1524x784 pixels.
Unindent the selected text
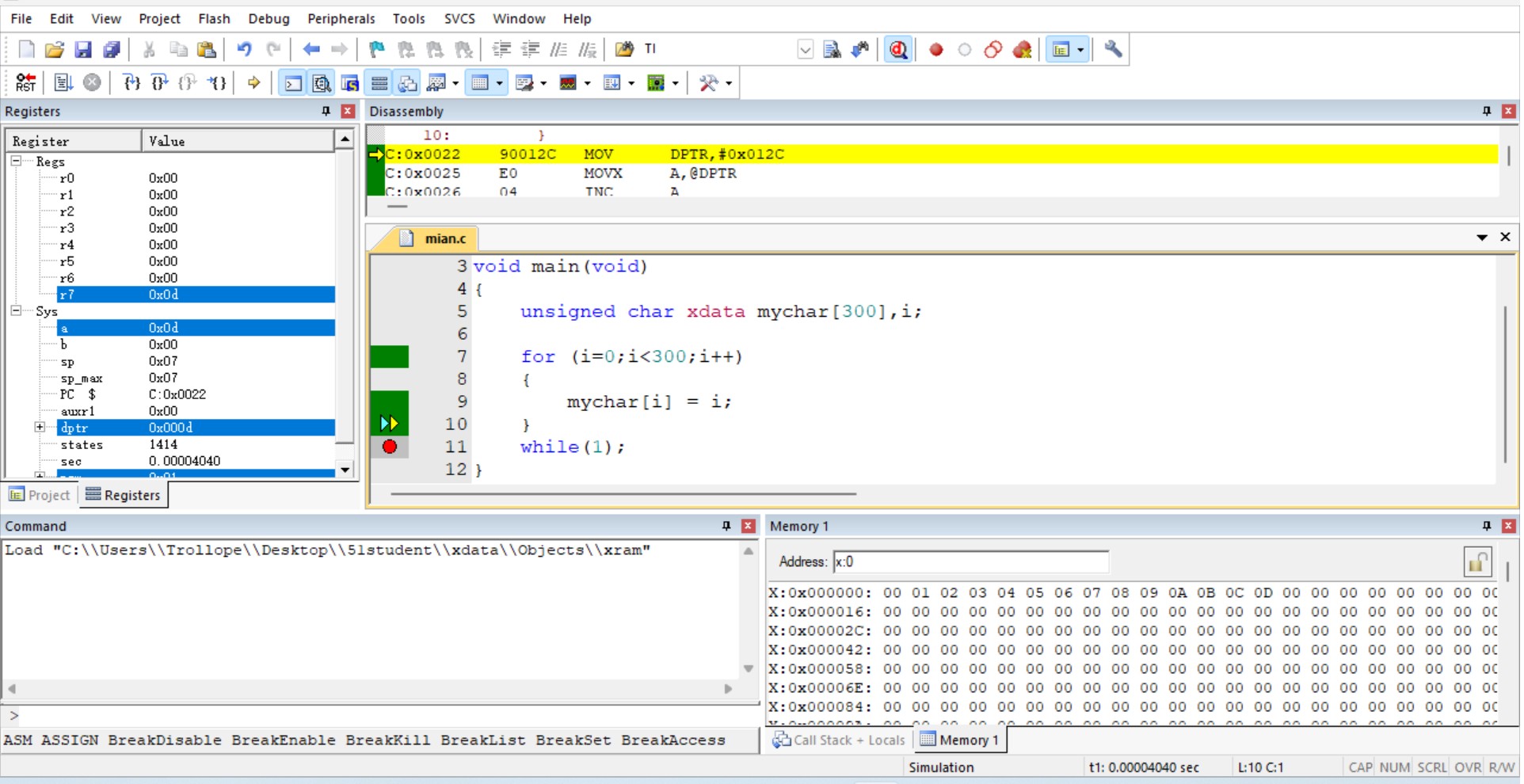pyautogui.click(x=530, y=49)
